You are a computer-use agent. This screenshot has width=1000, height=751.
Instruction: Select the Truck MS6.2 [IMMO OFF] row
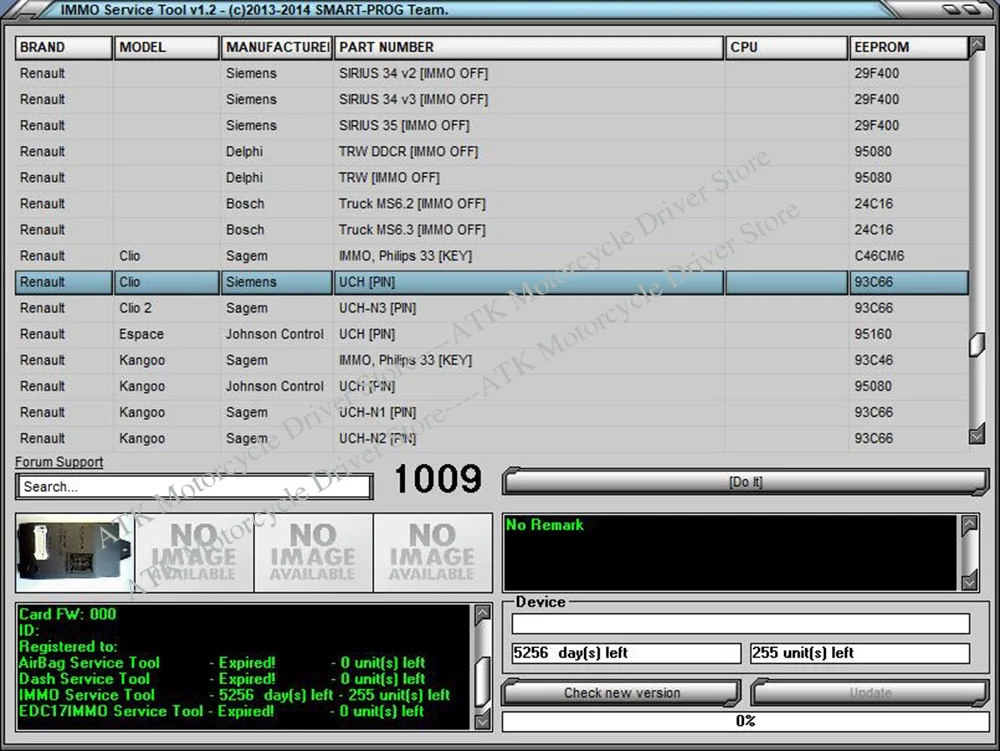(x=492, y=204)
